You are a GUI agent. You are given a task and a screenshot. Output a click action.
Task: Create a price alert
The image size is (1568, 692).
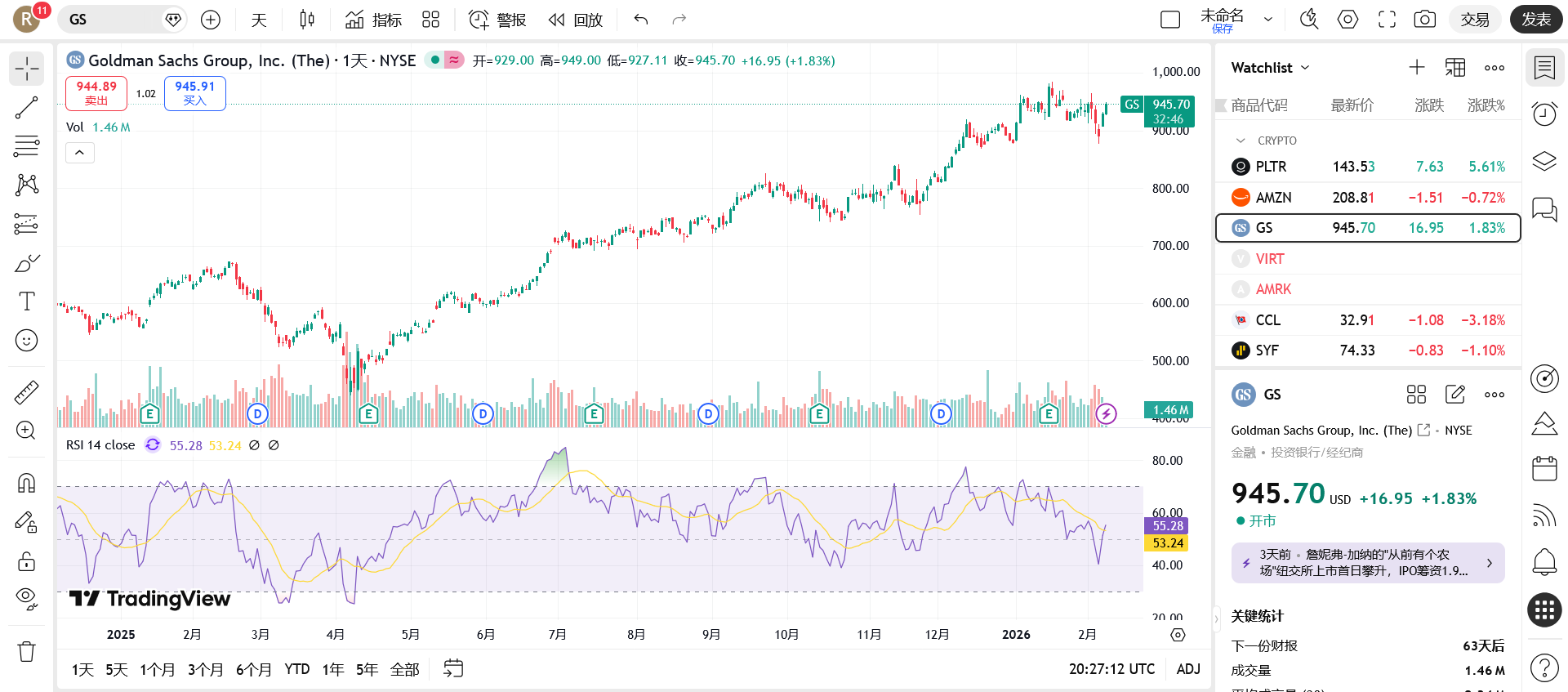[497, 20]
